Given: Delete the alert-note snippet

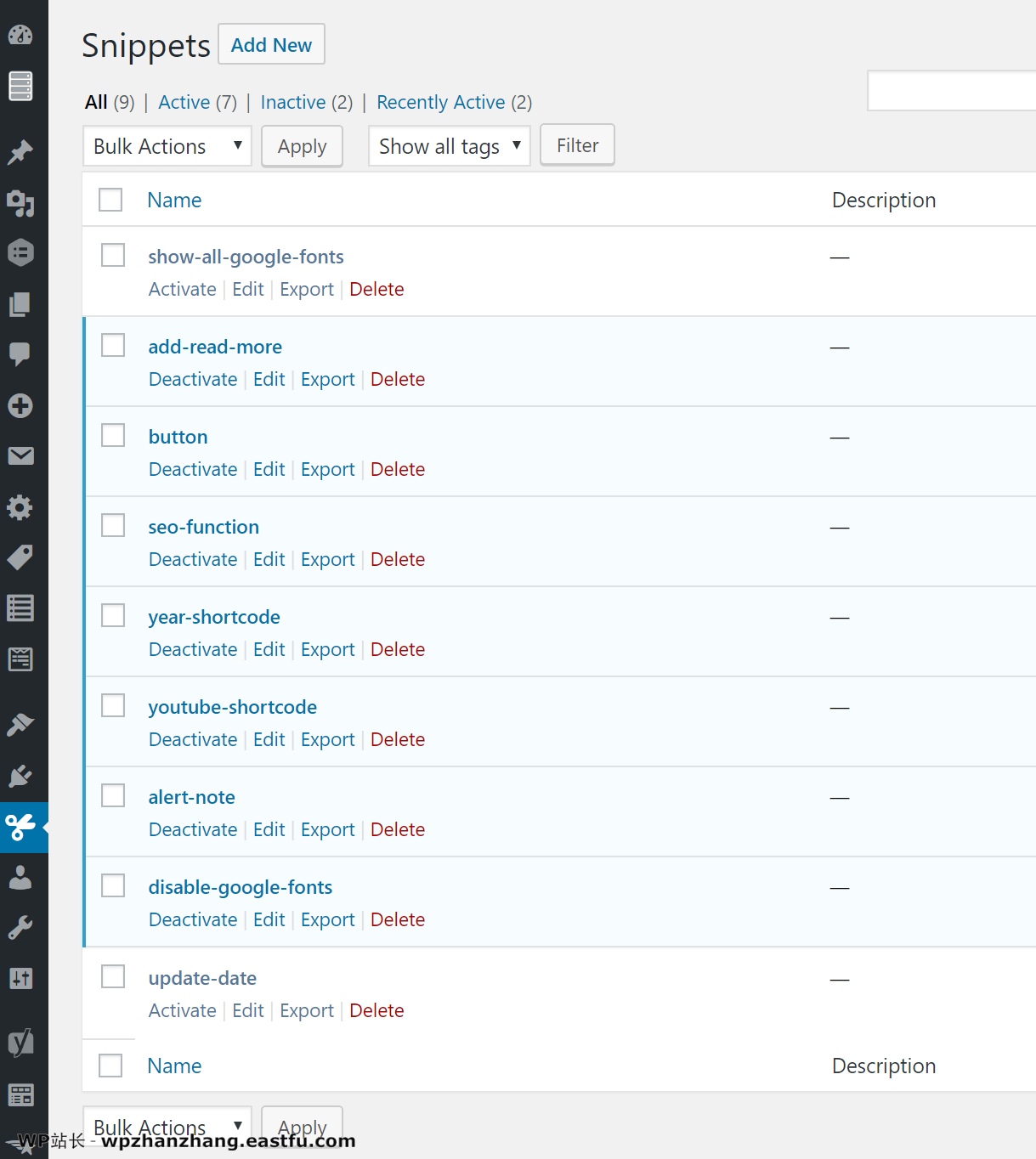Looking at the screenshot, I should pos(398,829).
